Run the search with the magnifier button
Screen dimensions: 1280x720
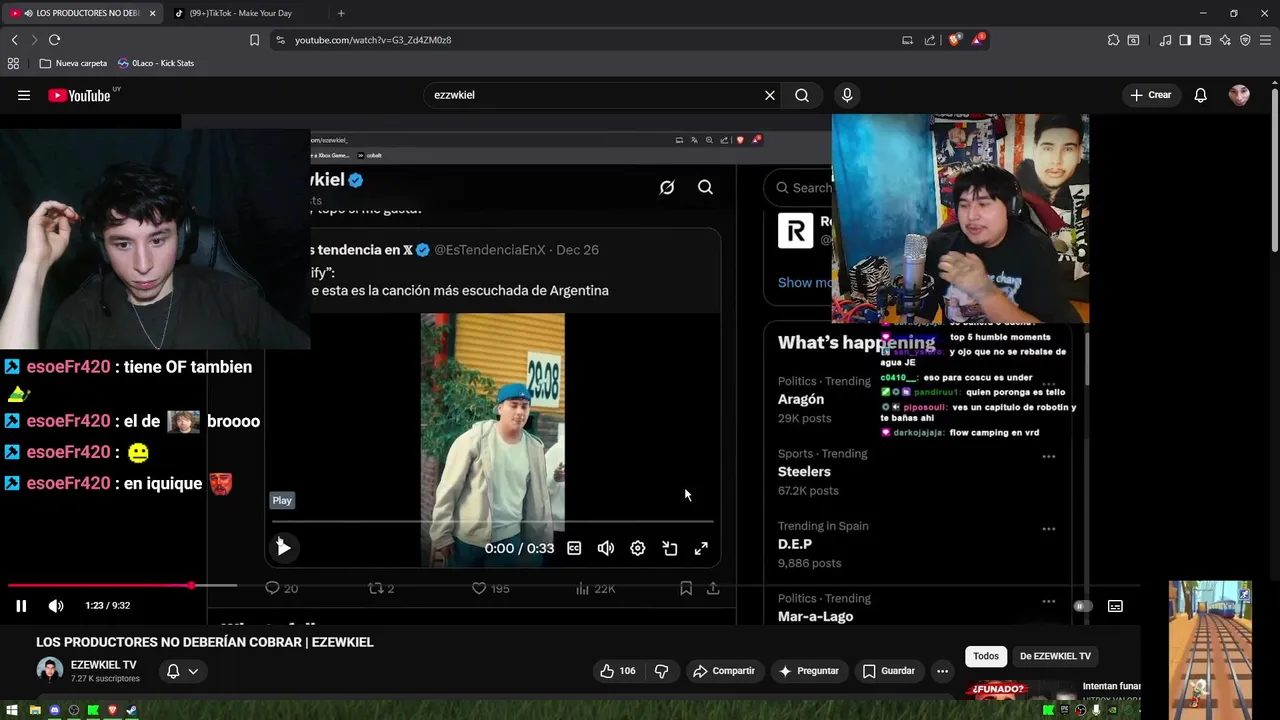802,95
